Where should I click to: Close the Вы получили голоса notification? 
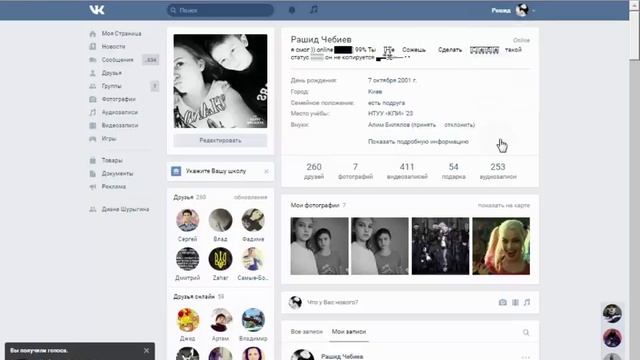(x=147, y=351)
